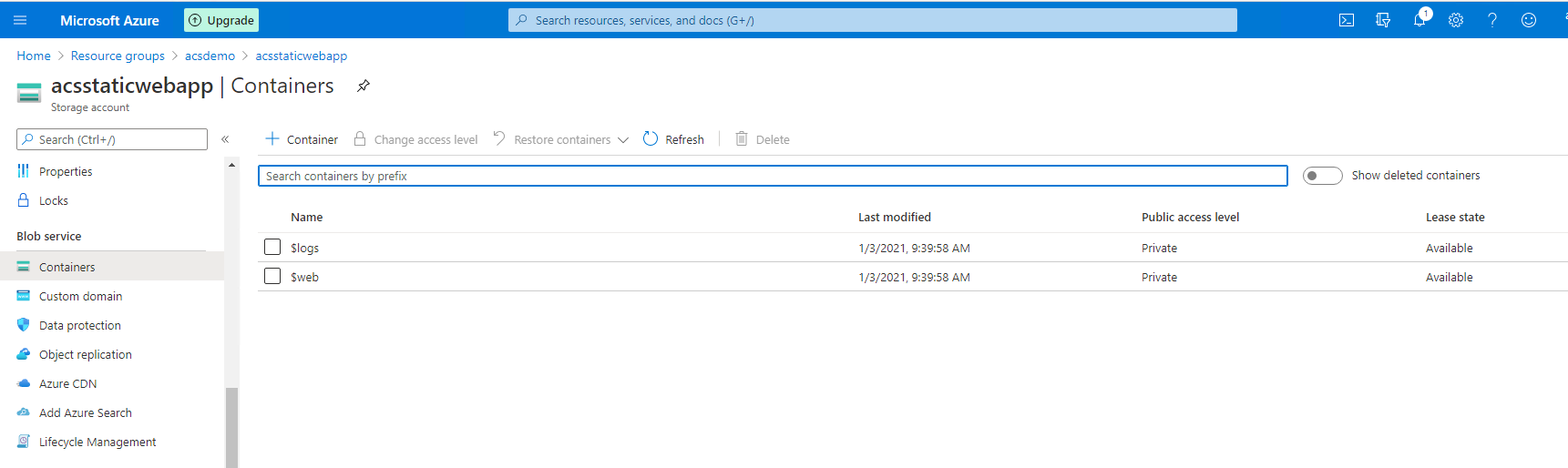Viewport: 1568px width, 468px height.
Task: Open the hamburger portal menu
Action: point(20,20)
